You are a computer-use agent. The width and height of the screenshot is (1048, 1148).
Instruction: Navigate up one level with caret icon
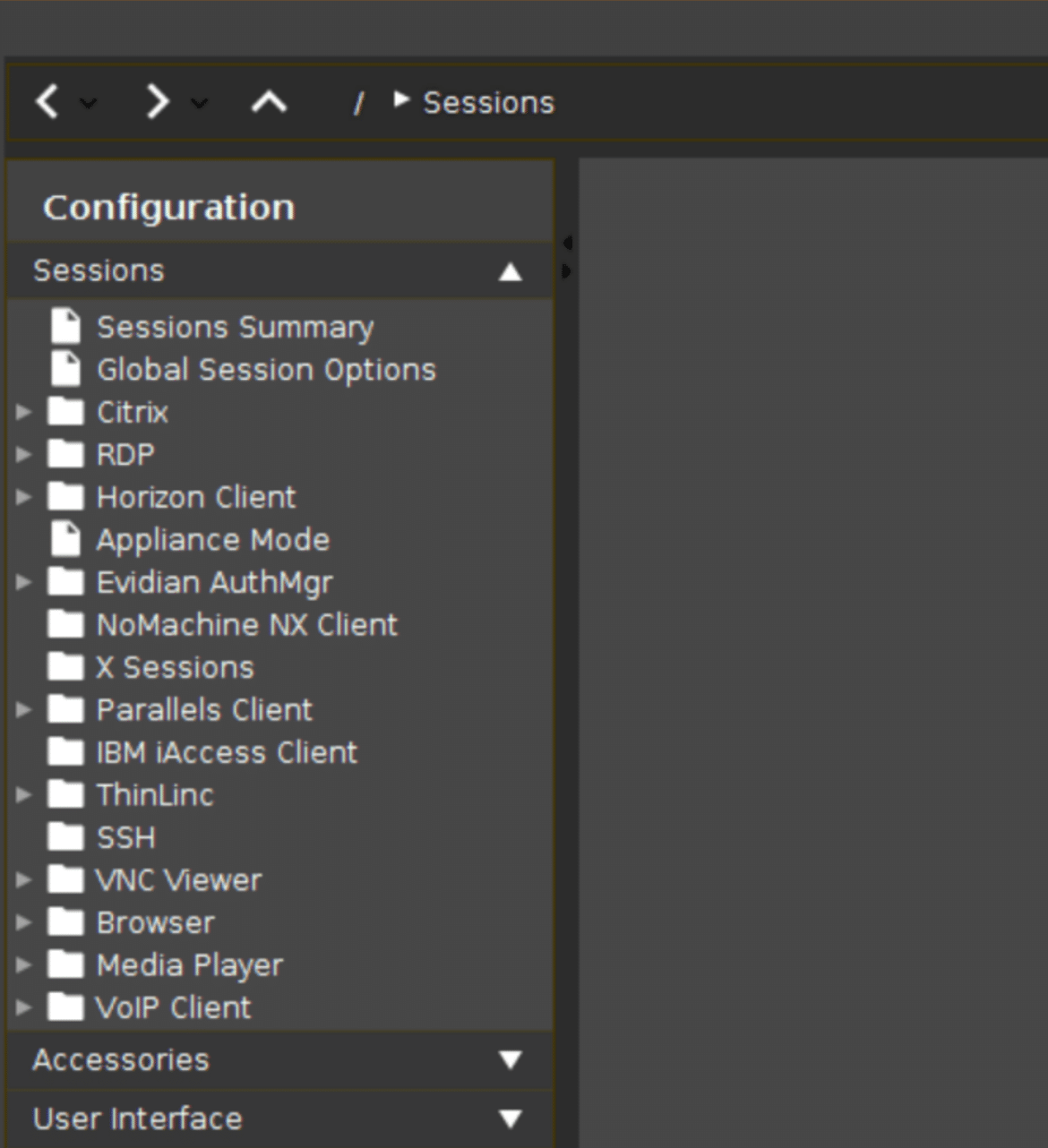(x=269, y=102)
